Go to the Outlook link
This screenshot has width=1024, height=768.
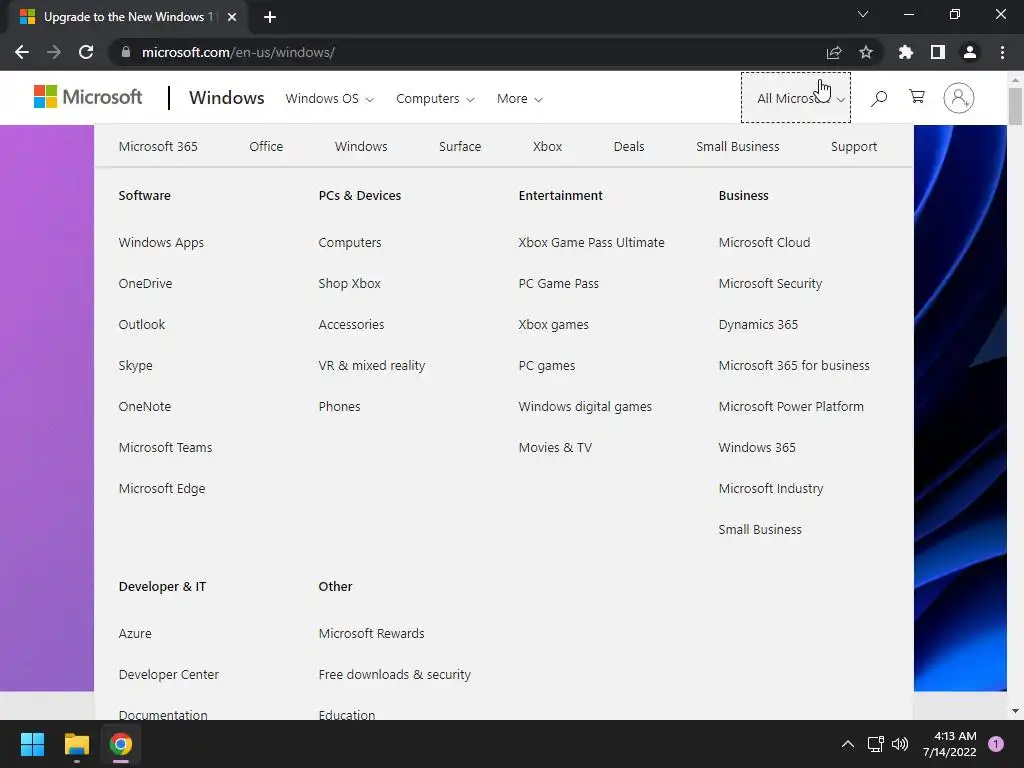142,325
